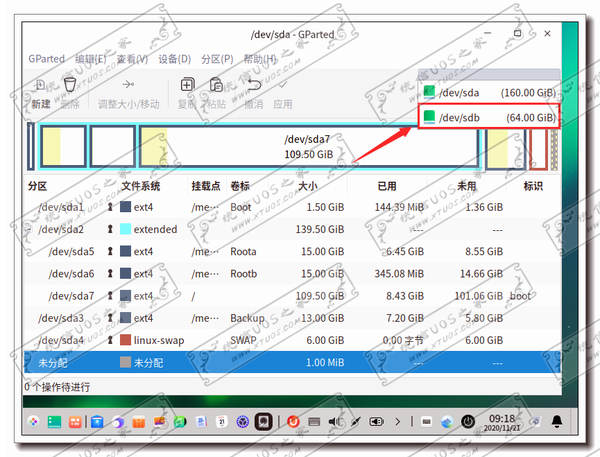Click the New partition (新建) toolbar icon

(39, 86)
